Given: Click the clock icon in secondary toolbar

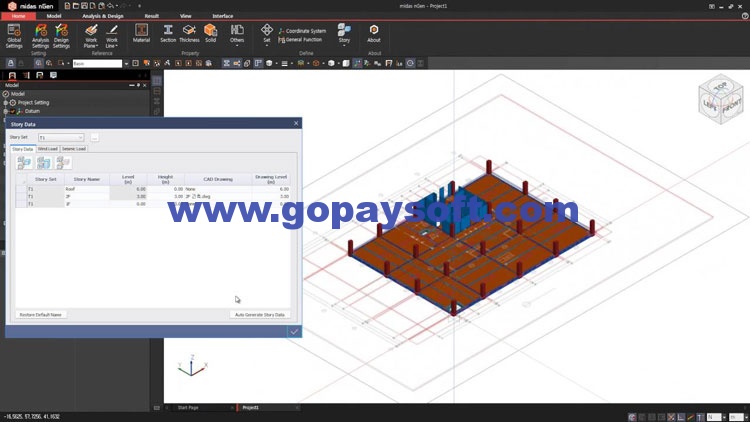Looking at the screenshot, I should 410,63.
